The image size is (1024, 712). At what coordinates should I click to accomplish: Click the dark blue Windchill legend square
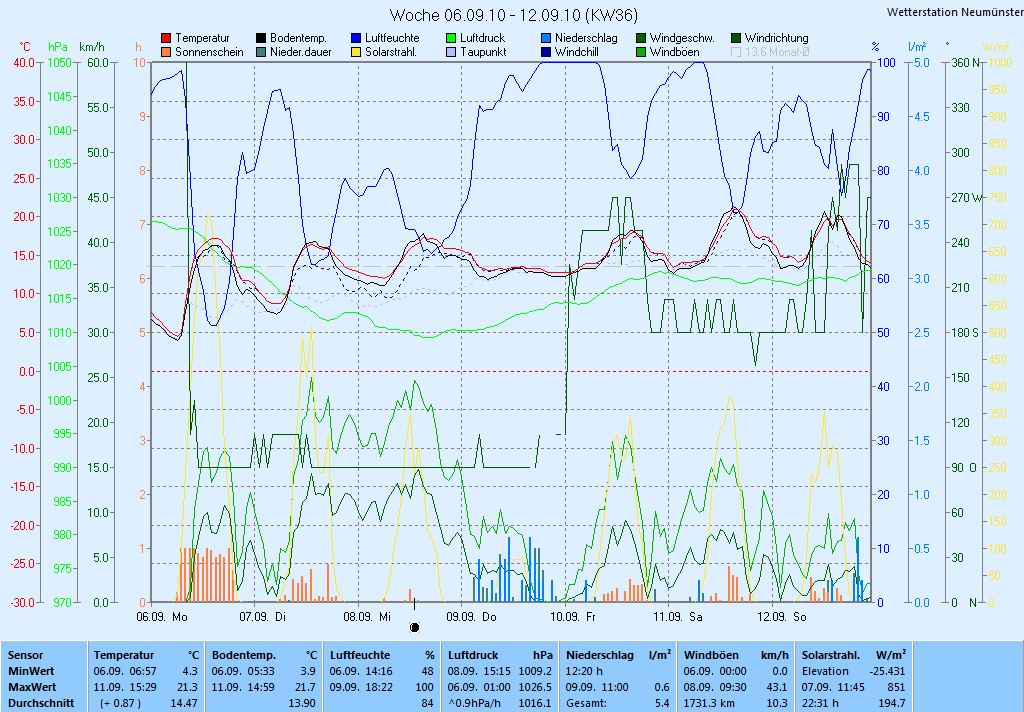546,52
